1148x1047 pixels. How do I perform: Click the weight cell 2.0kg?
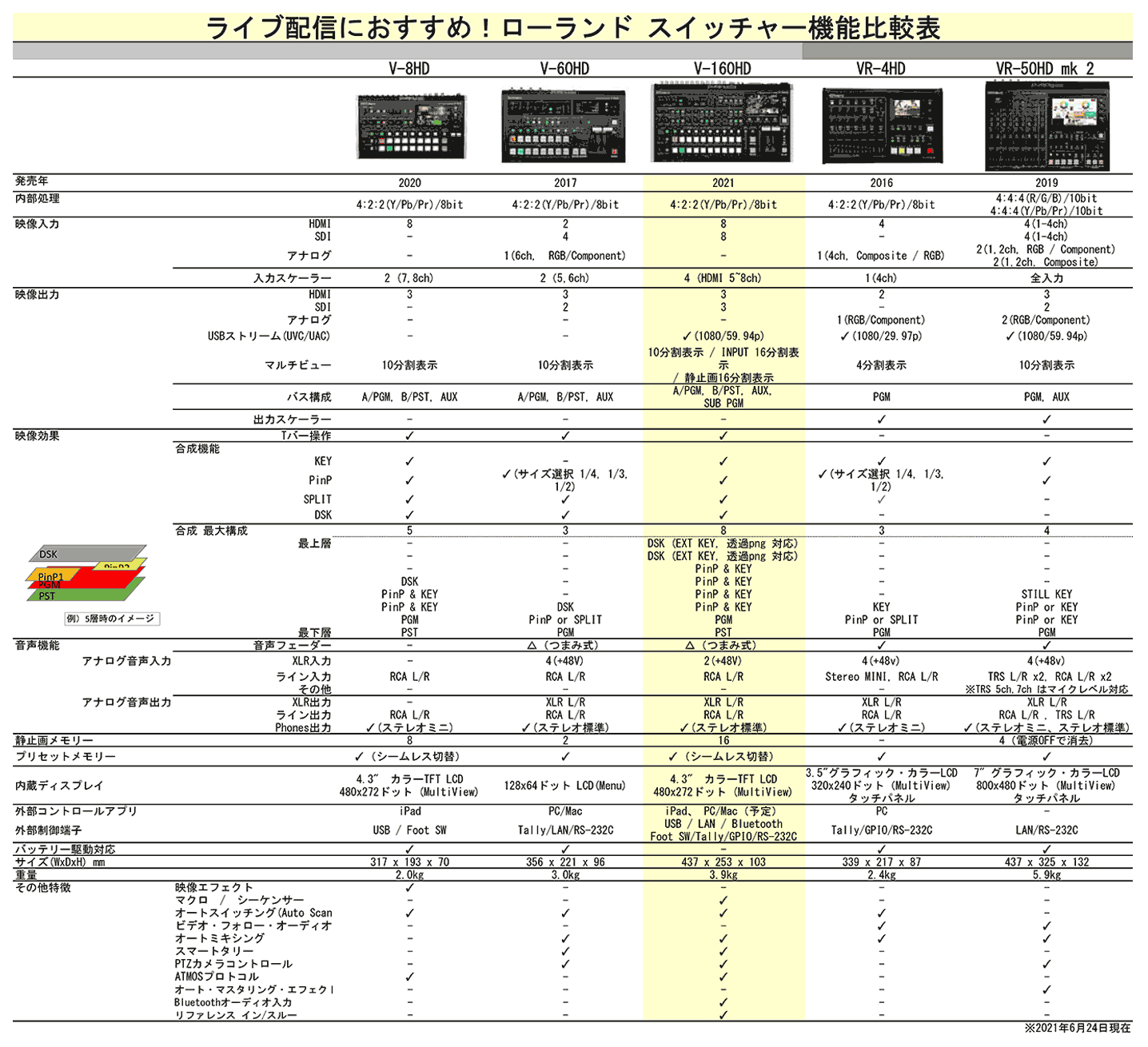(409, 875)
